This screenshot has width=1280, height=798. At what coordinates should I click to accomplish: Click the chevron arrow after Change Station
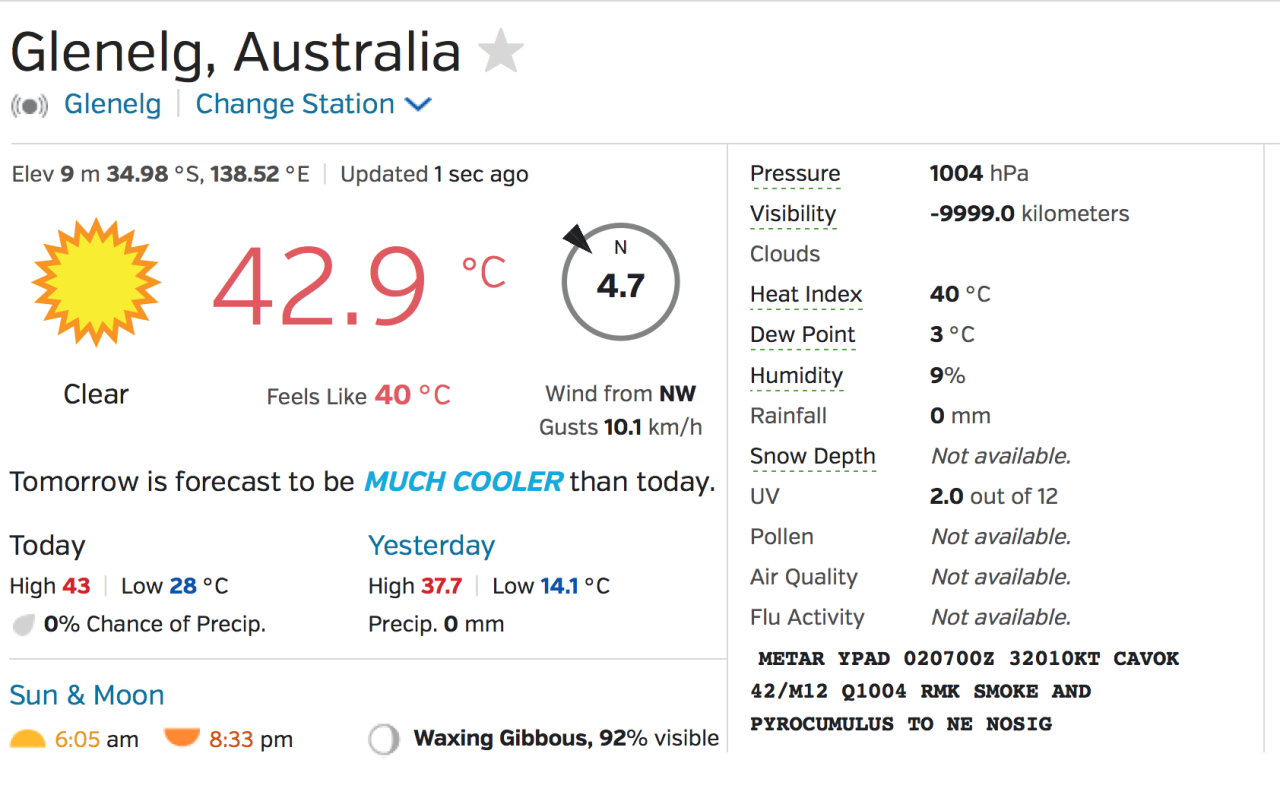418,104
